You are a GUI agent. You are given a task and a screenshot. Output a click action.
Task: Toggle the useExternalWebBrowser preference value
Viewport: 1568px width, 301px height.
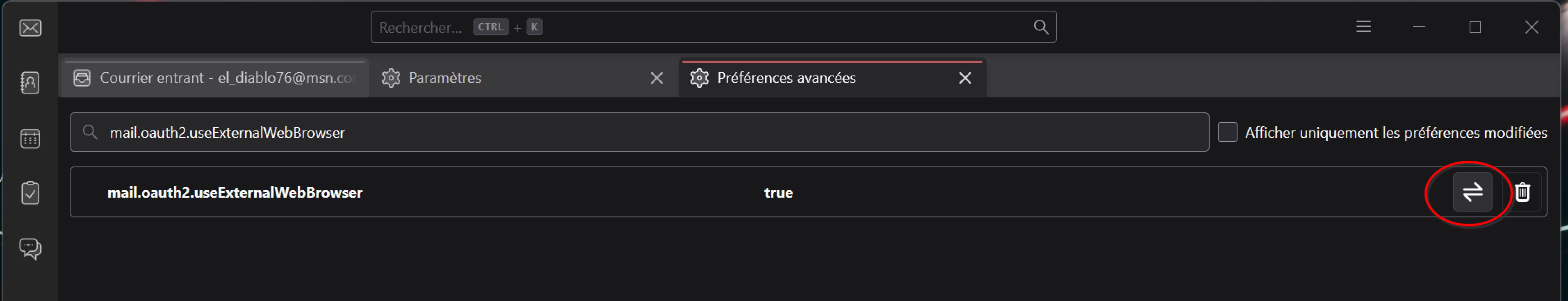click(1472, 192)
